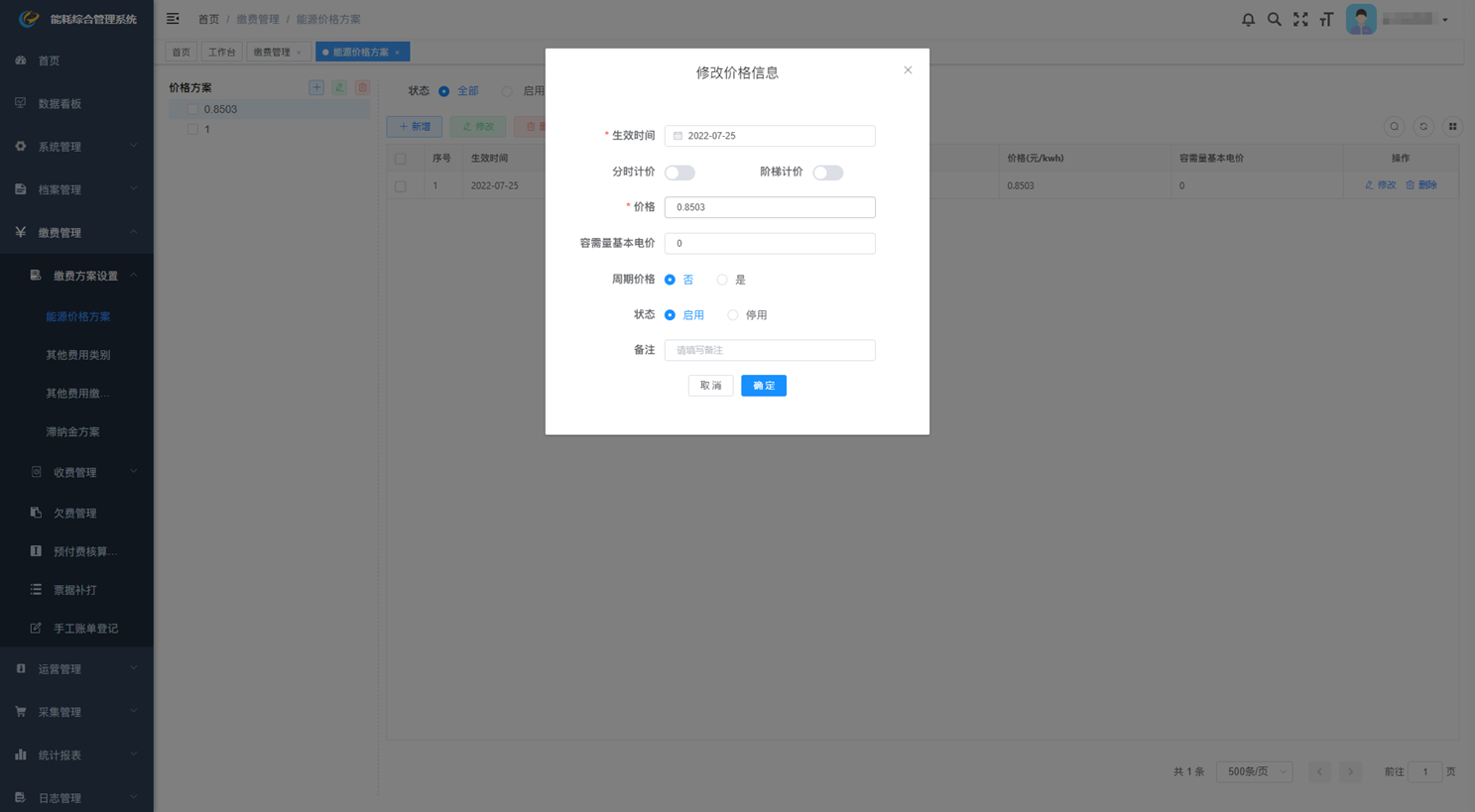Click the table refresh icon
The image size is (1475, 812).
tap(1423, 127)
